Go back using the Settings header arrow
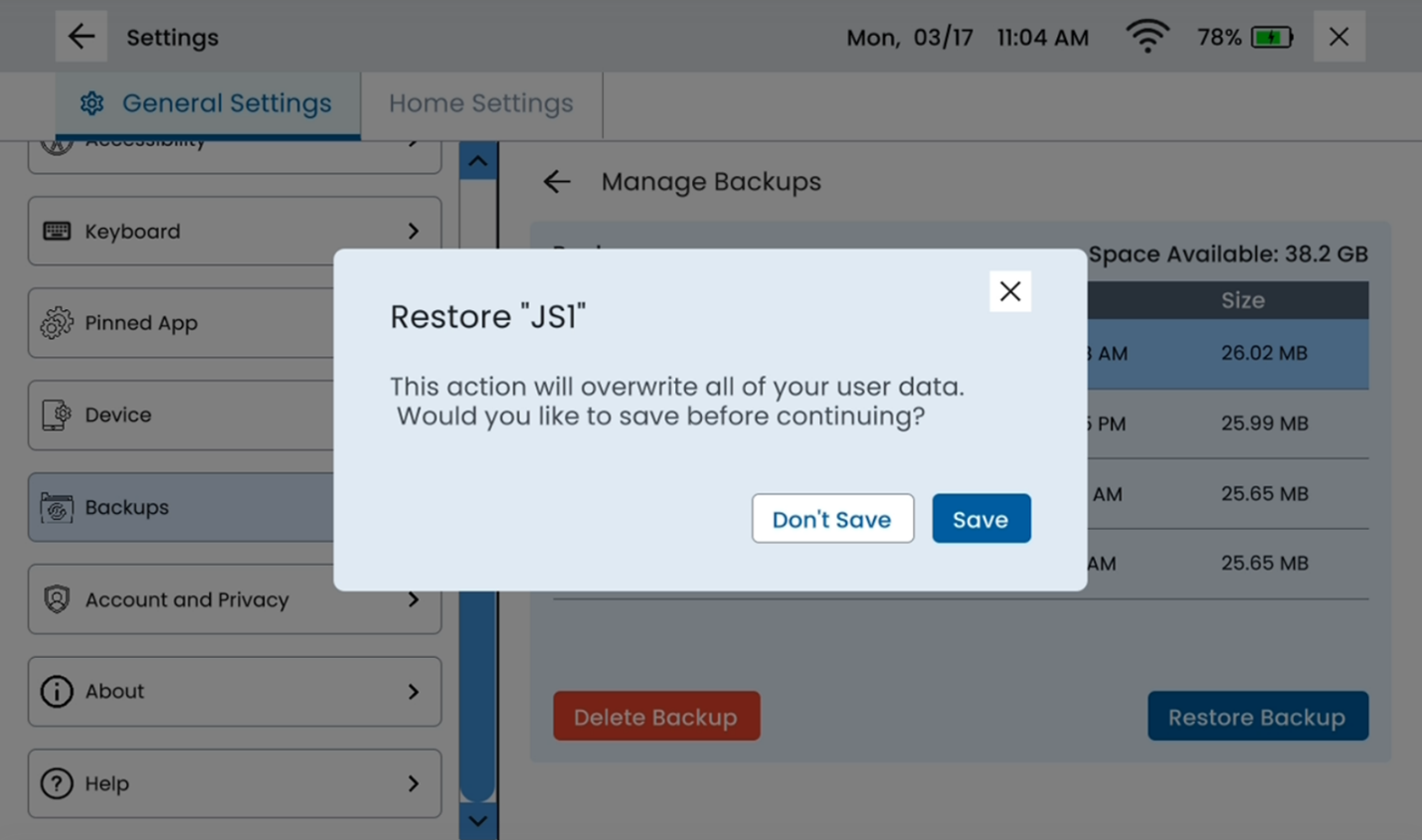The height and width of the screenshot is (840, 1422). point(82,37)
